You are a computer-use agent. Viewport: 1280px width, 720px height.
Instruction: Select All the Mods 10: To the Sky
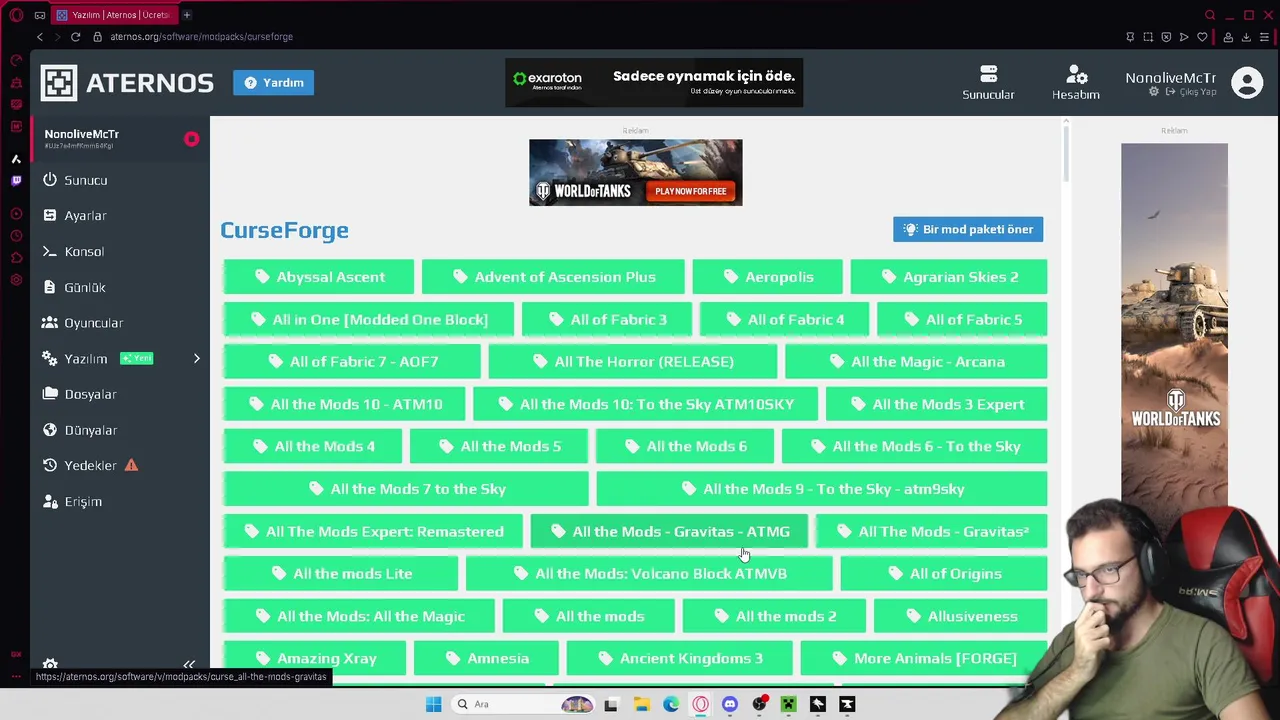coord(645,404)
